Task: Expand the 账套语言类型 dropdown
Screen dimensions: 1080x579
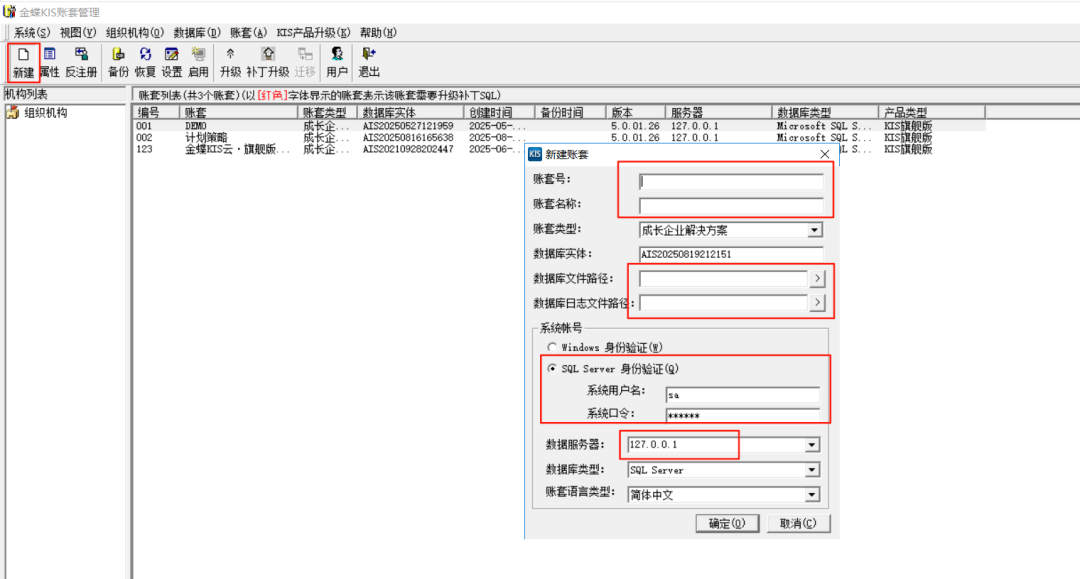Action: (812, 495)
